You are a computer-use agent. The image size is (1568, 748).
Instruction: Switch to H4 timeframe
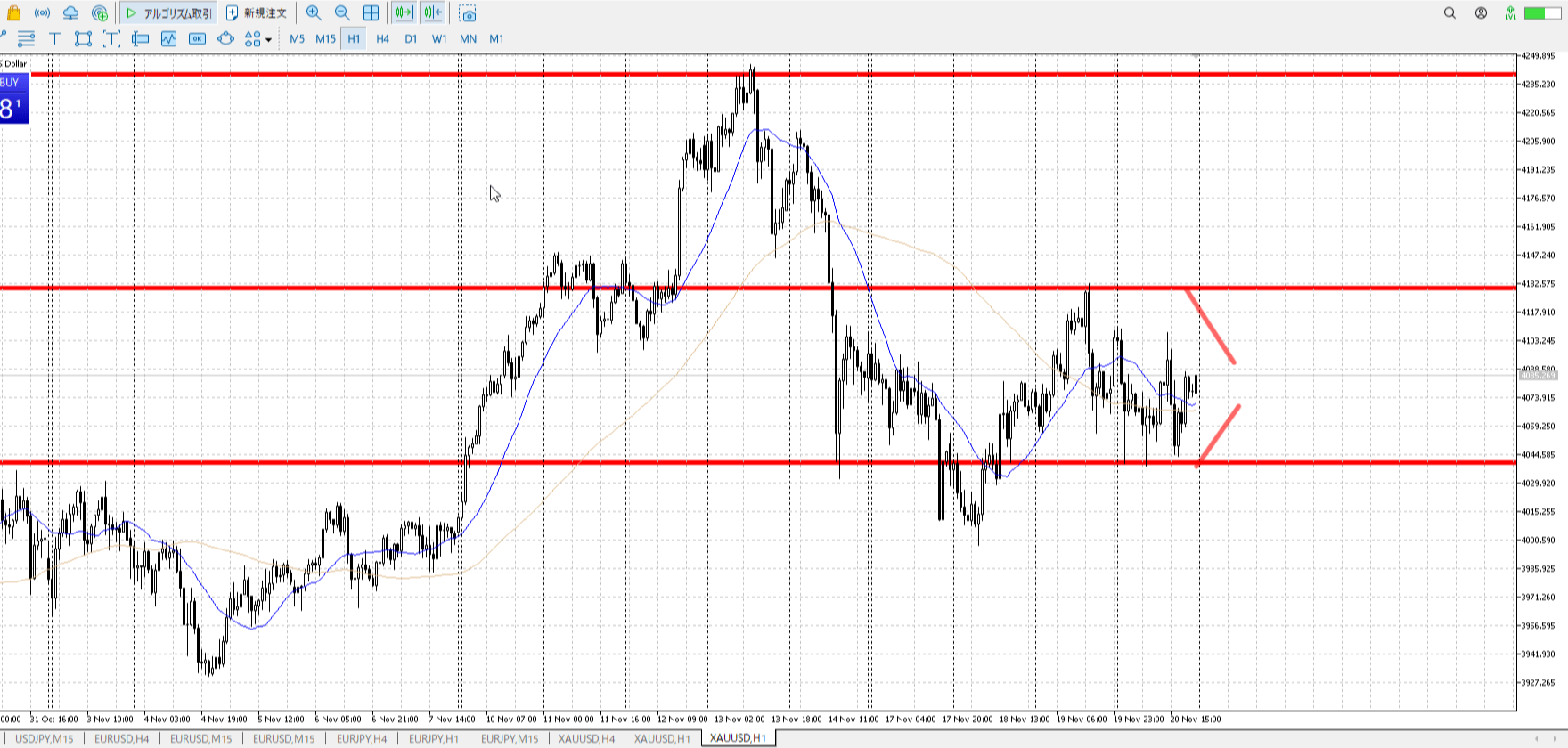tap(382, 38)
